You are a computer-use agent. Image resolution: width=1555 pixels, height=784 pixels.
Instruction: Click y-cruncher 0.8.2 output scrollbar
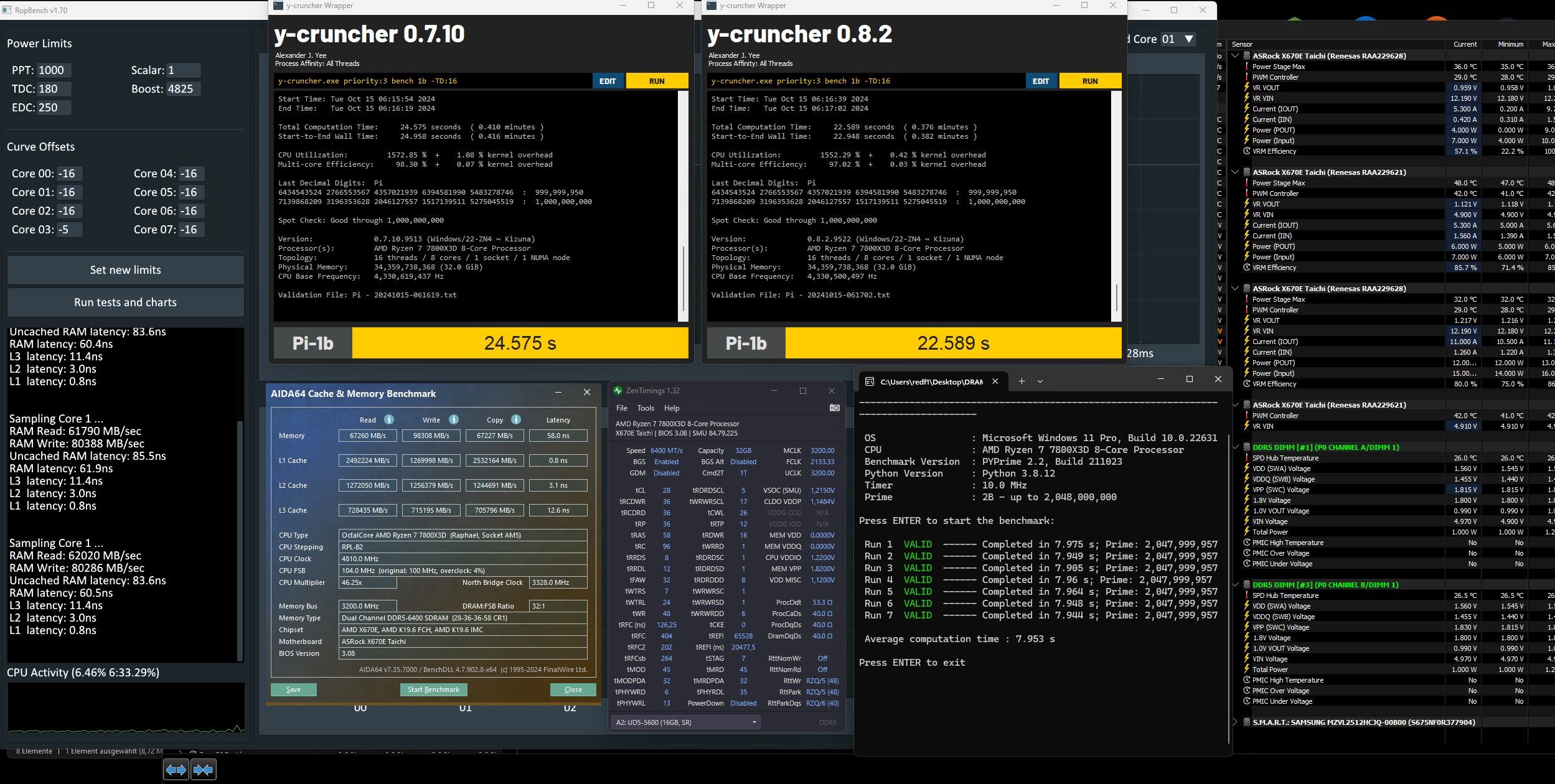tap(1117, 297)
